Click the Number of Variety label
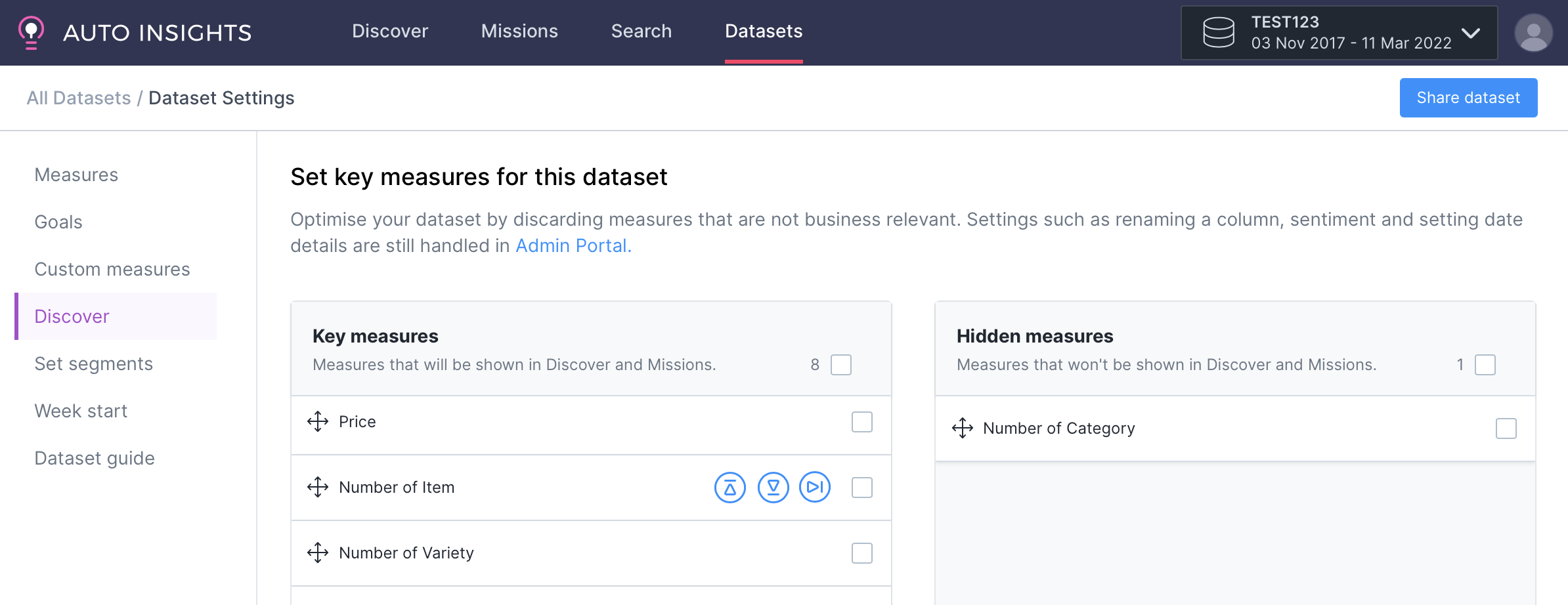This screenshot has height=605, width=1568. [406, 553]
